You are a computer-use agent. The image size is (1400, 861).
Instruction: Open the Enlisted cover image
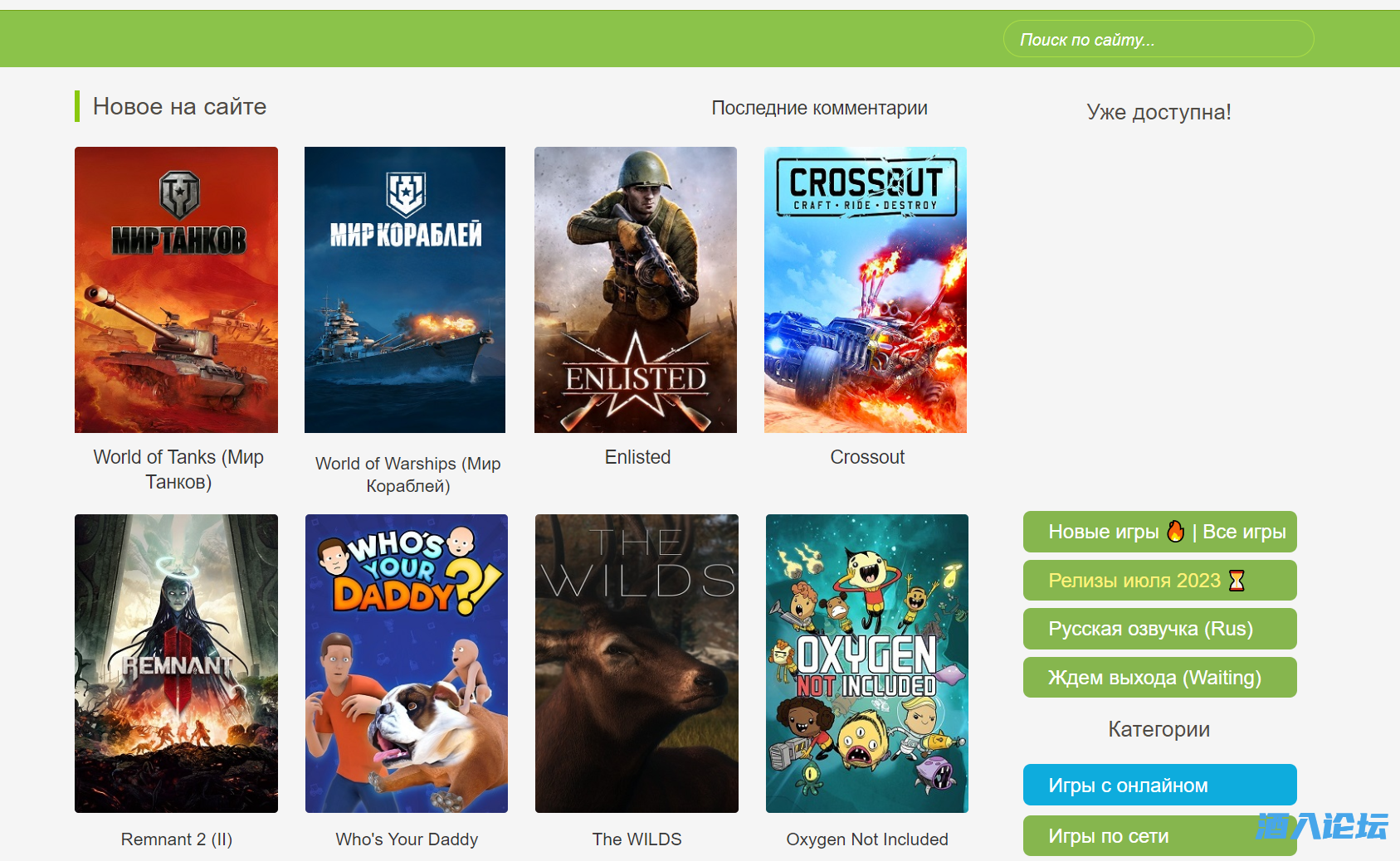(636, 289)
